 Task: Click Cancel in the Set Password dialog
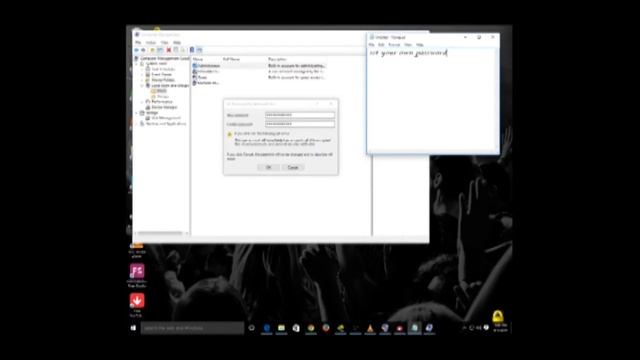293,167
